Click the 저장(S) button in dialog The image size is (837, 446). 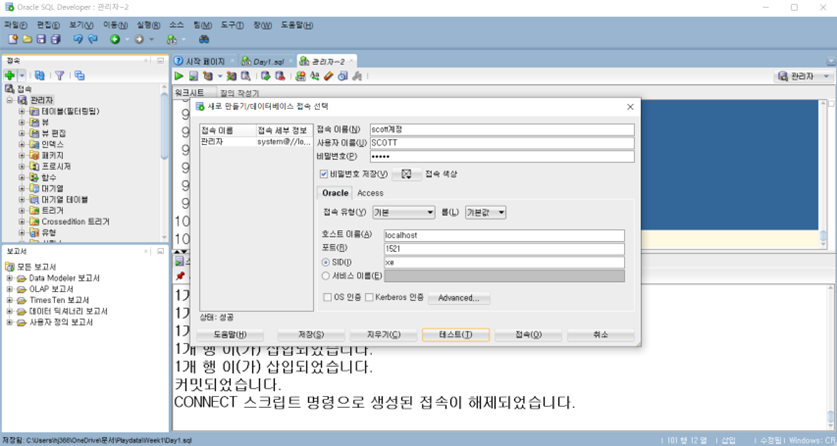click(x=311, y=334)
